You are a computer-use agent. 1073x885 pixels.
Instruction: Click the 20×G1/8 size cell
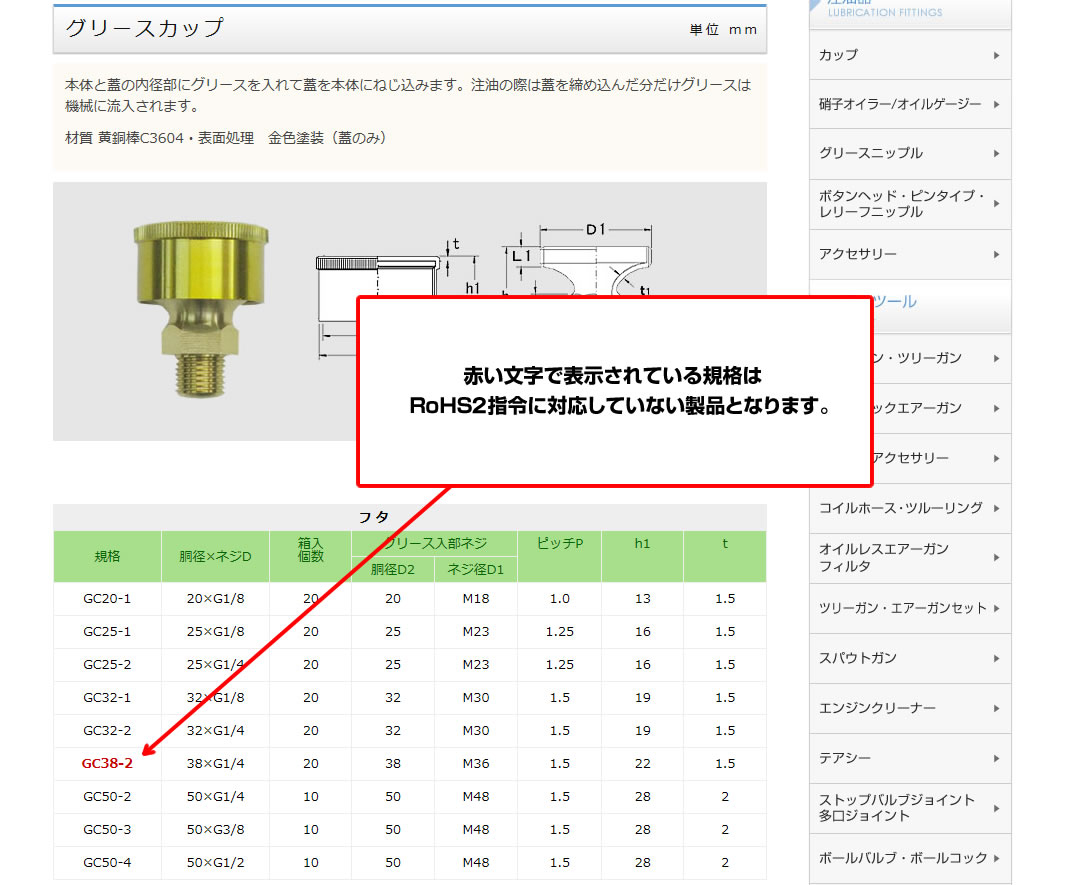pos(216,598)
